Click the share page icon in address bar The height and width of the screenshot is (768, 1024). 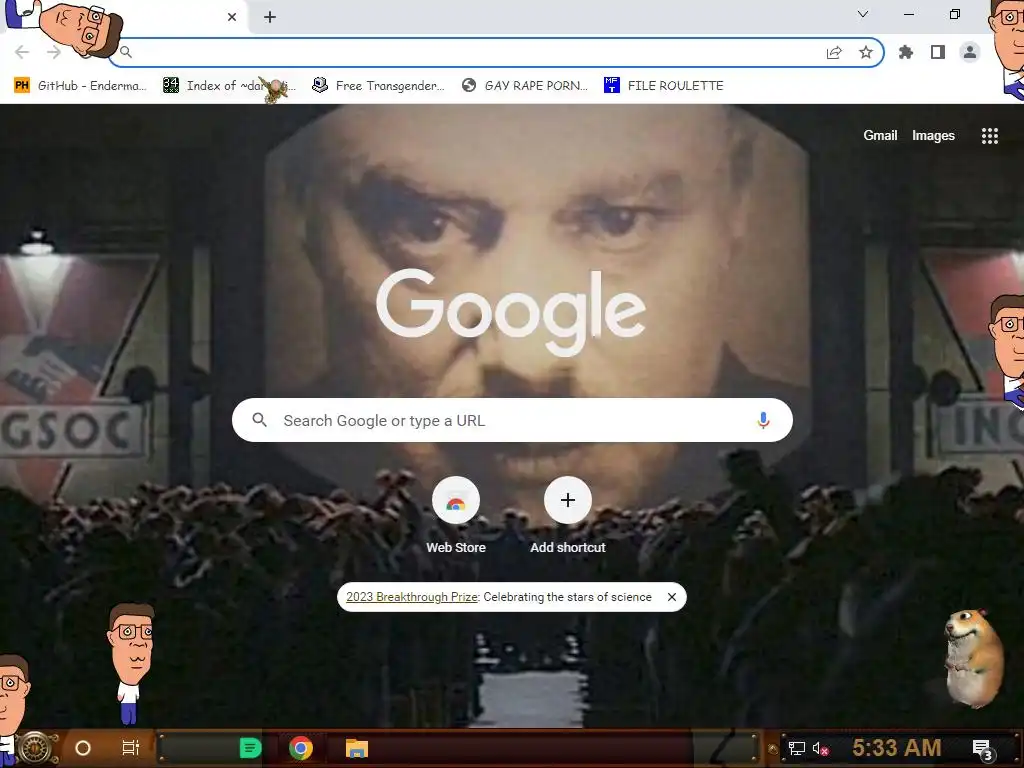coord(834,53)
